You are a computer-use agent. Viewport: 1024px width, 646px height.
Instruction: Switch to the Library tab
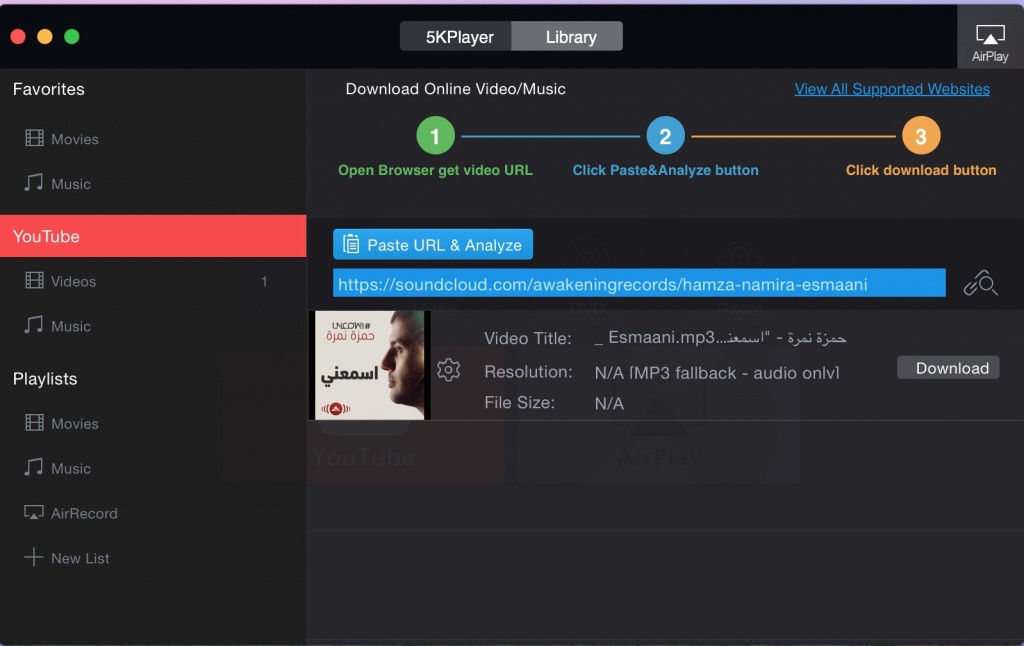[x=568, y=37]
